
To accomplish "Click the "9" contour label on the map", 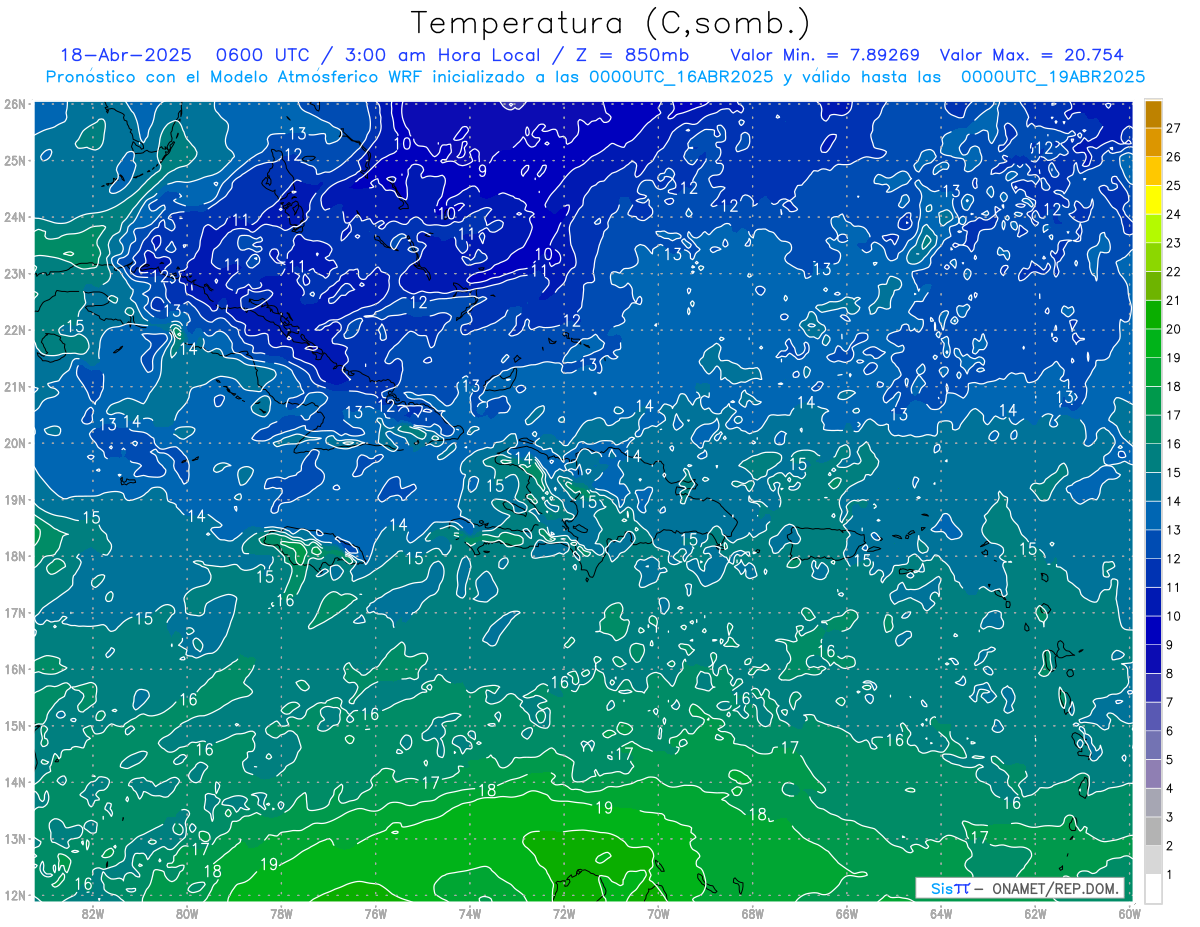I will coord(482,171).
